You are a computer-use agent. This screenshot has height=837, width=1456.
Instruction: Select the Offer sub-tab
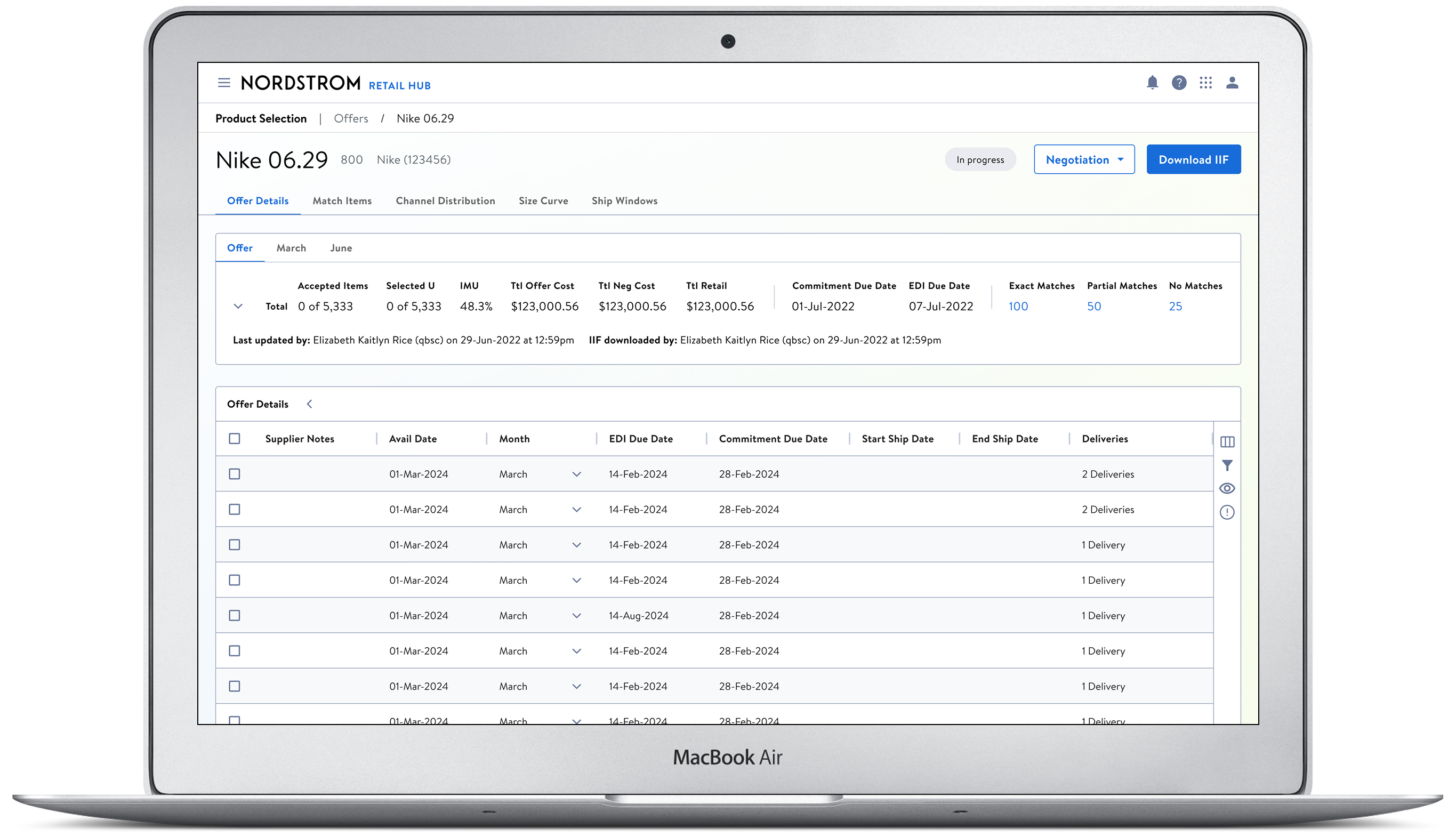coord(240,248)
